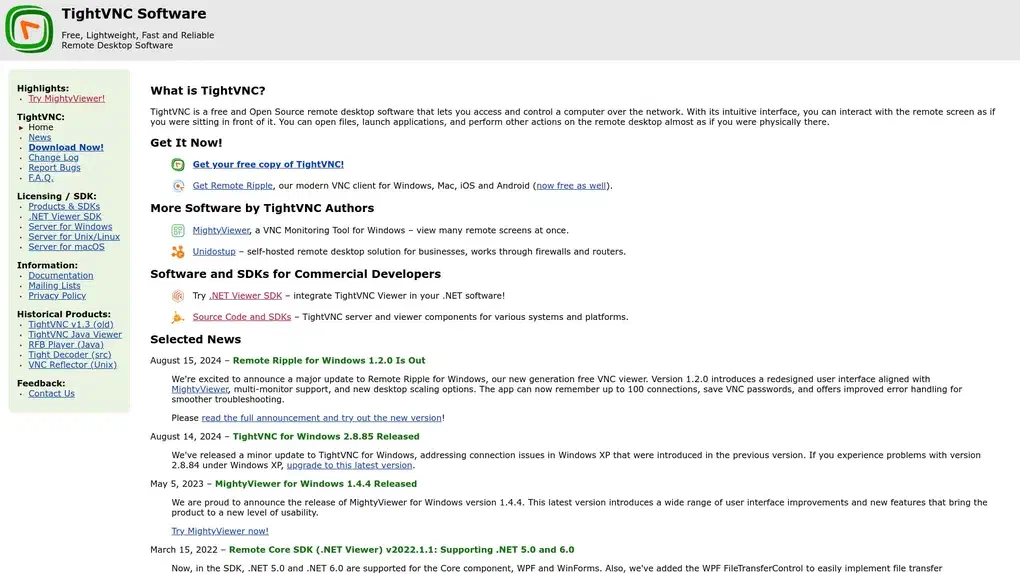Click 'upgrade to this latest version' link

pos(349,465)
